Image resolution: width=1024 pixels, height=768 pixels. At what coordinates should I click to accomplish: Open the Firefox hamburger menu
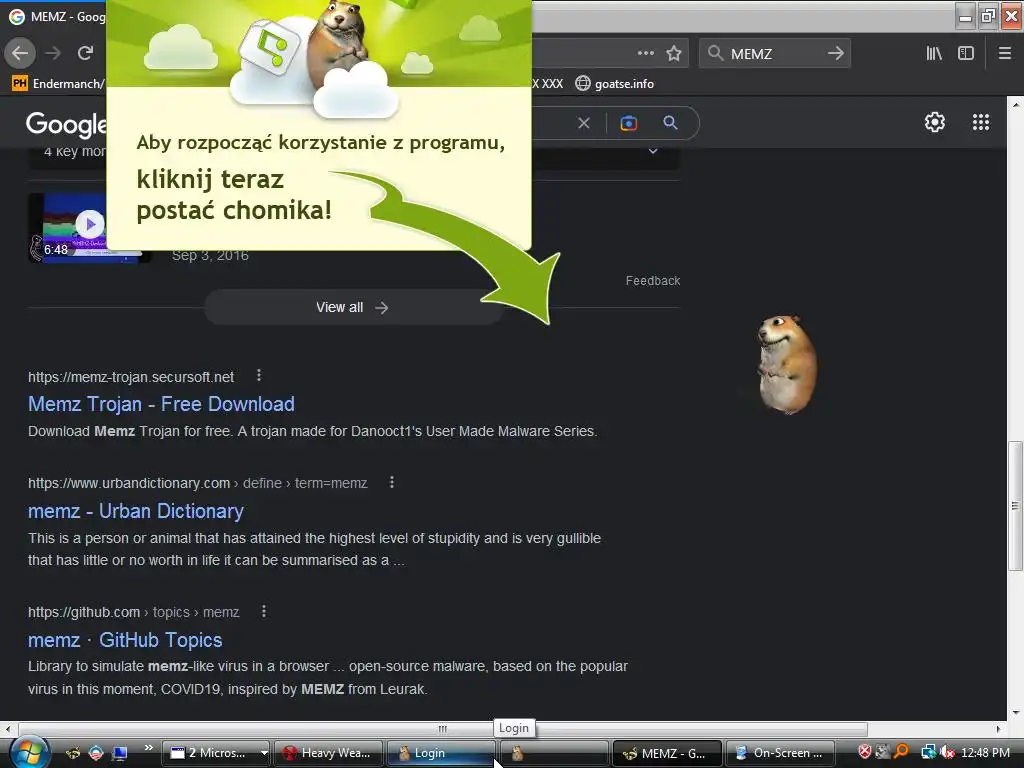coord(1005,54)
